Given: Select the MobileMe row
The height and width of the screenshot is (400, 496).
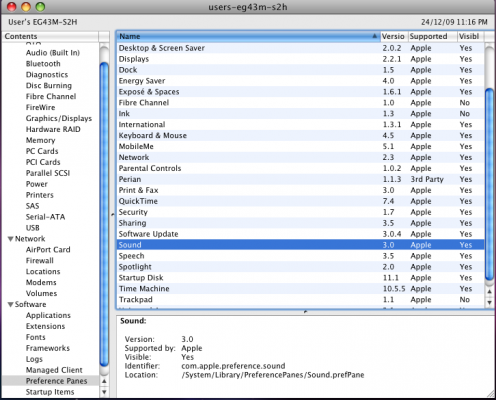Looking at the screenshot, I should 300,147.
